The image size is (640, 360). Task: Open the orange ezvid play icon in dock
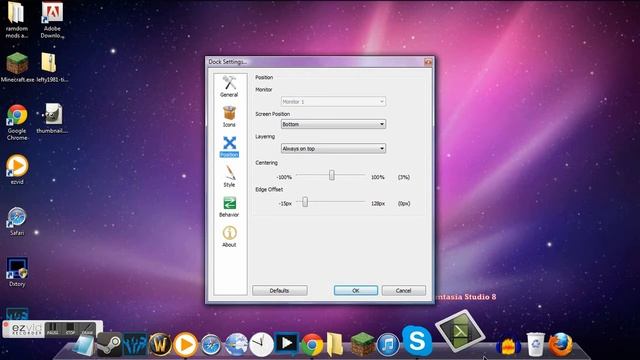(185, 345)
